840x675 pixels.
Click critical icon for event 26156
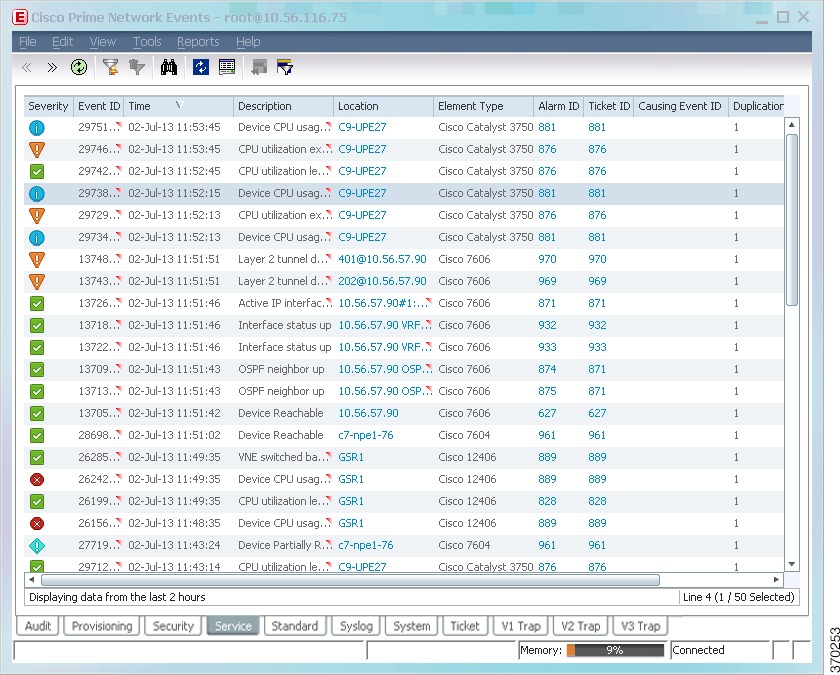pos(37,523)
